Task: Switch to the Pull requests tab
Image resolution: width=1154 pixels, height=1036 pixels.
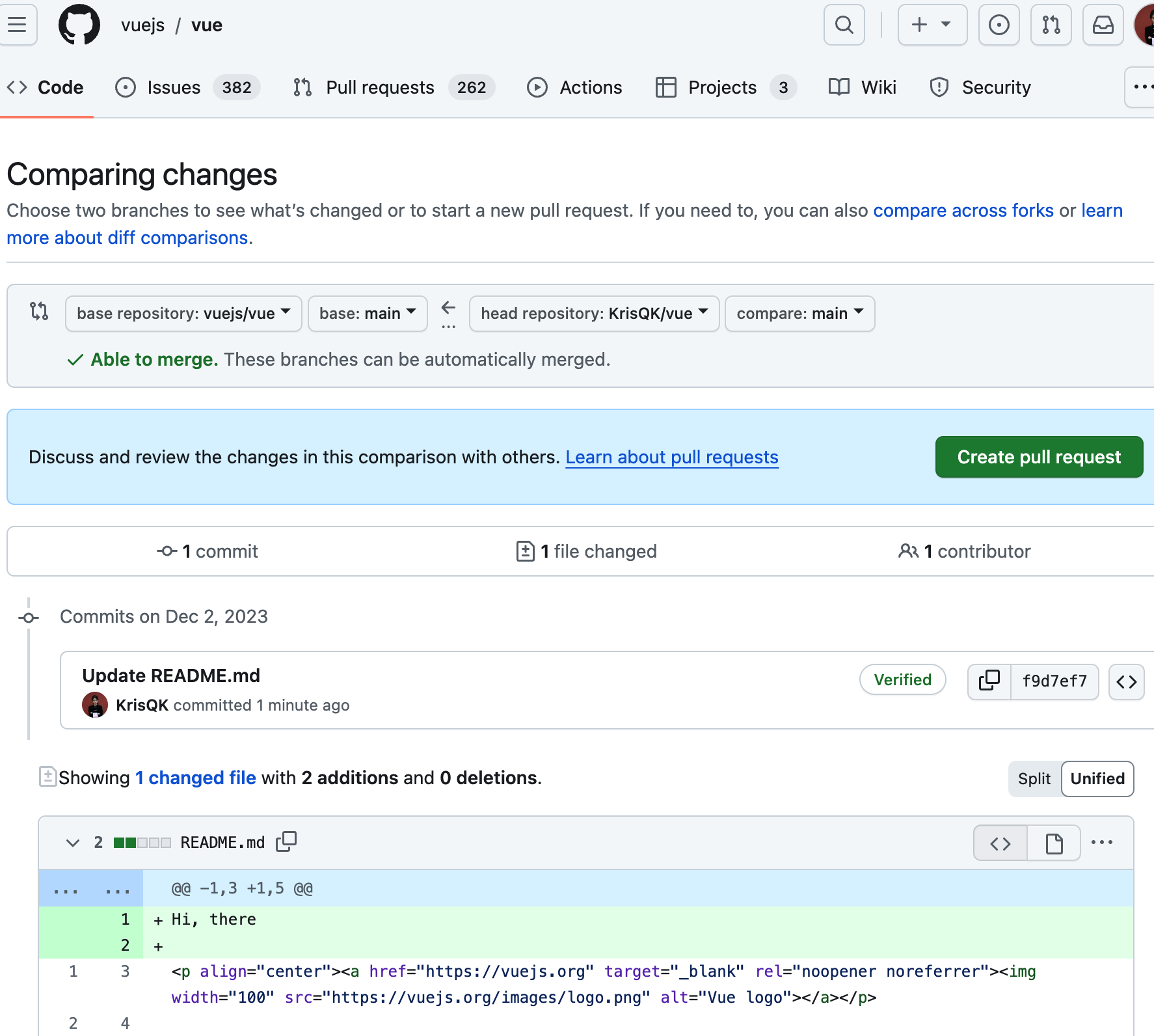Action: [x=394, y=87]
